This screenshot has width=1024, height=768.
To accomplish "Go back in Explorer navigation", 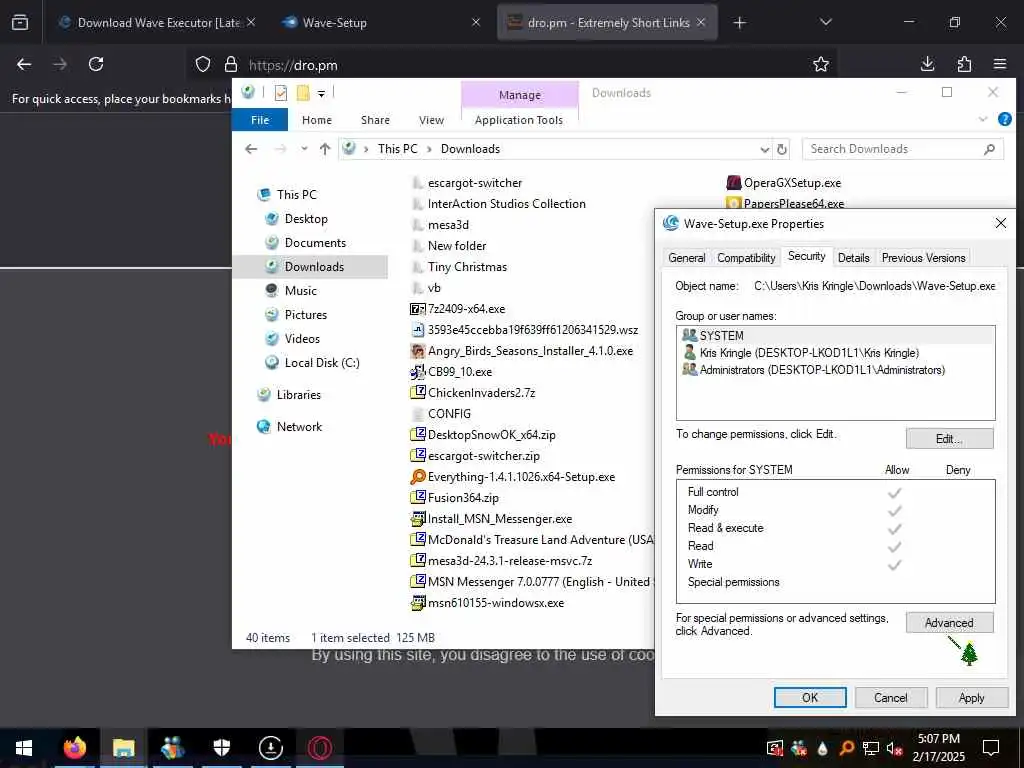I will [251, 149].
